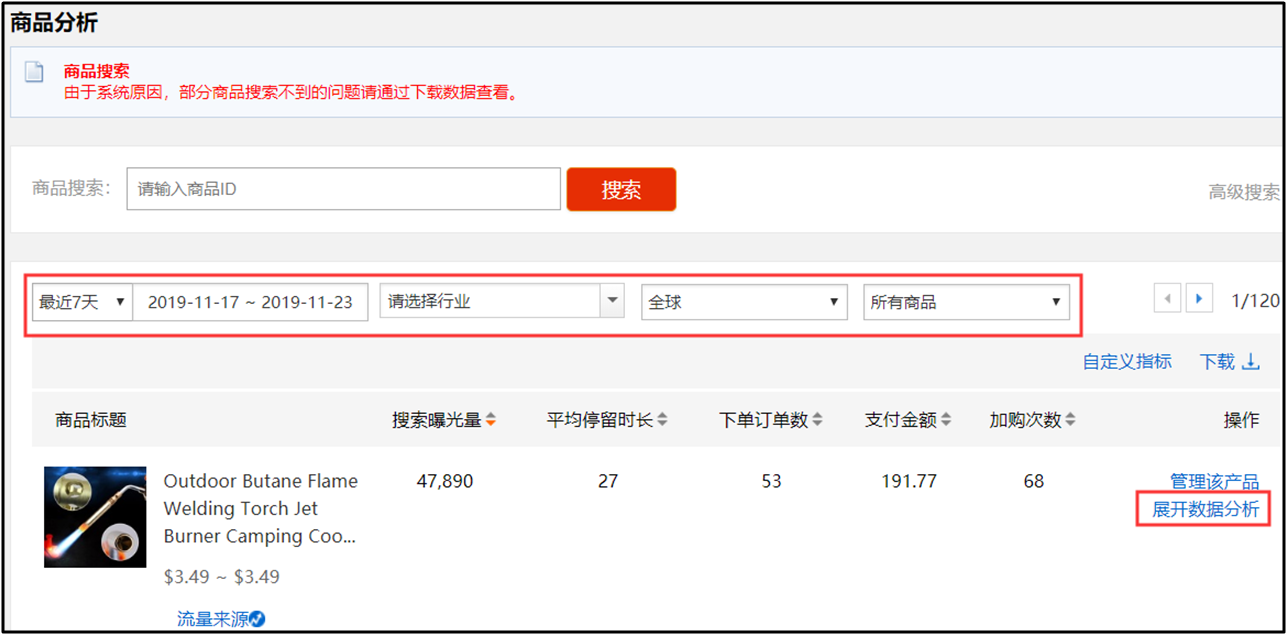Open the 全球 region dropdown
Screen dimensions: 1287x635
click(744, 302)
